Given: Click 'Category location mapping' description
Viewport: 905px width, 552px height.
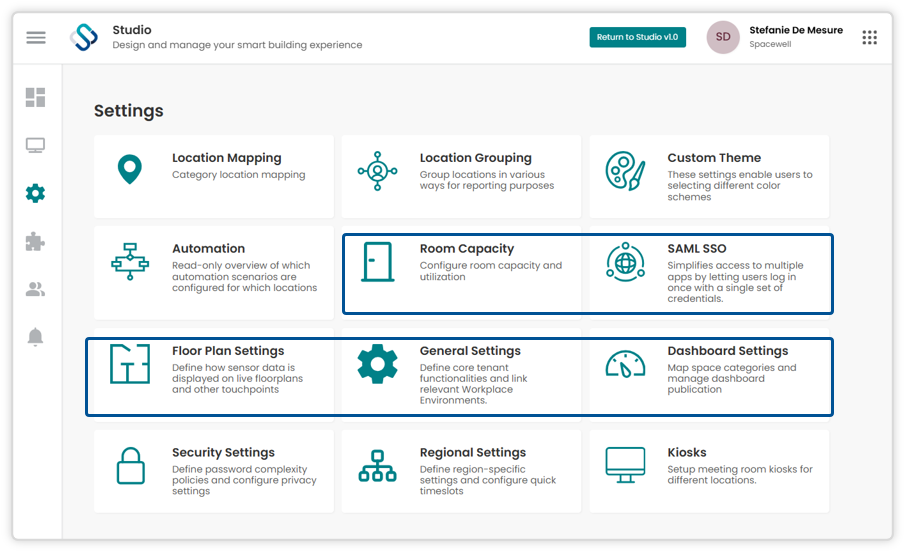Looking at the screenshot, I should 238,174.
